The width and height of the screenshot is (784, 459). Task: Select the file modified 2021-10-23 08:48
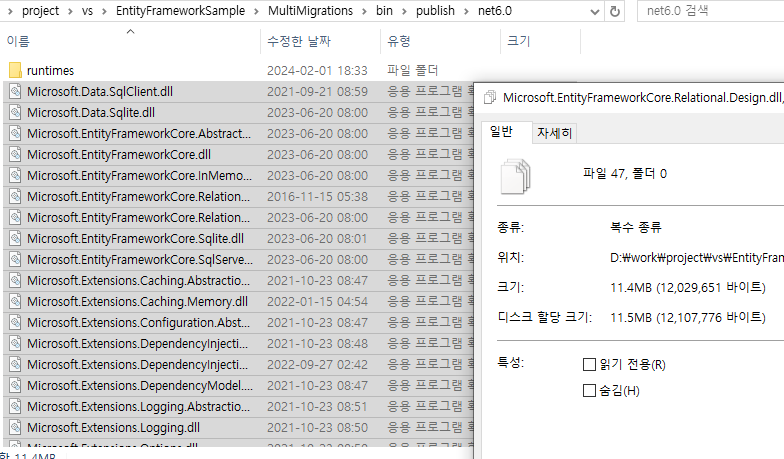(x=238, y=344)
